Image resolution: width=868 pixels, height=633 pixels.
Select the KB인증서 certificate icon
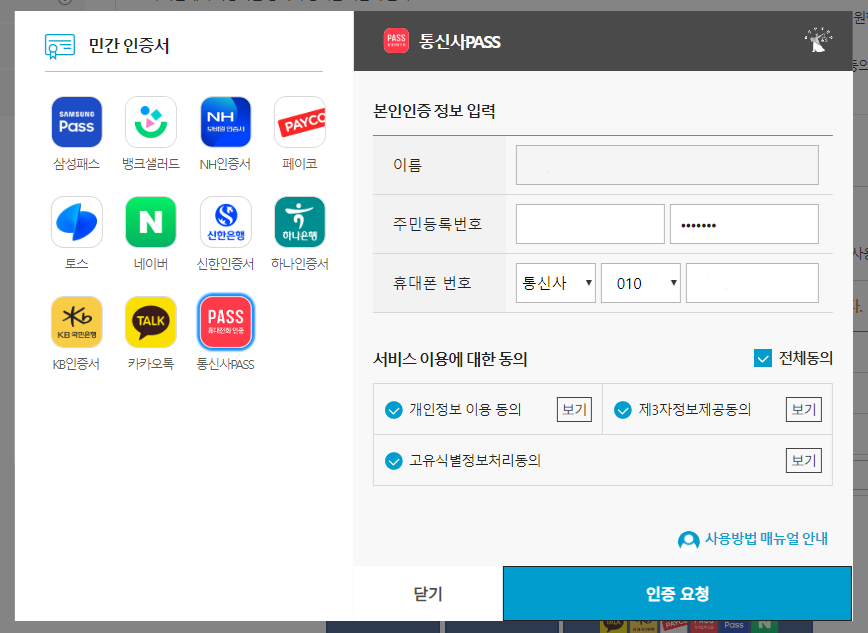(x=76, y=322)
